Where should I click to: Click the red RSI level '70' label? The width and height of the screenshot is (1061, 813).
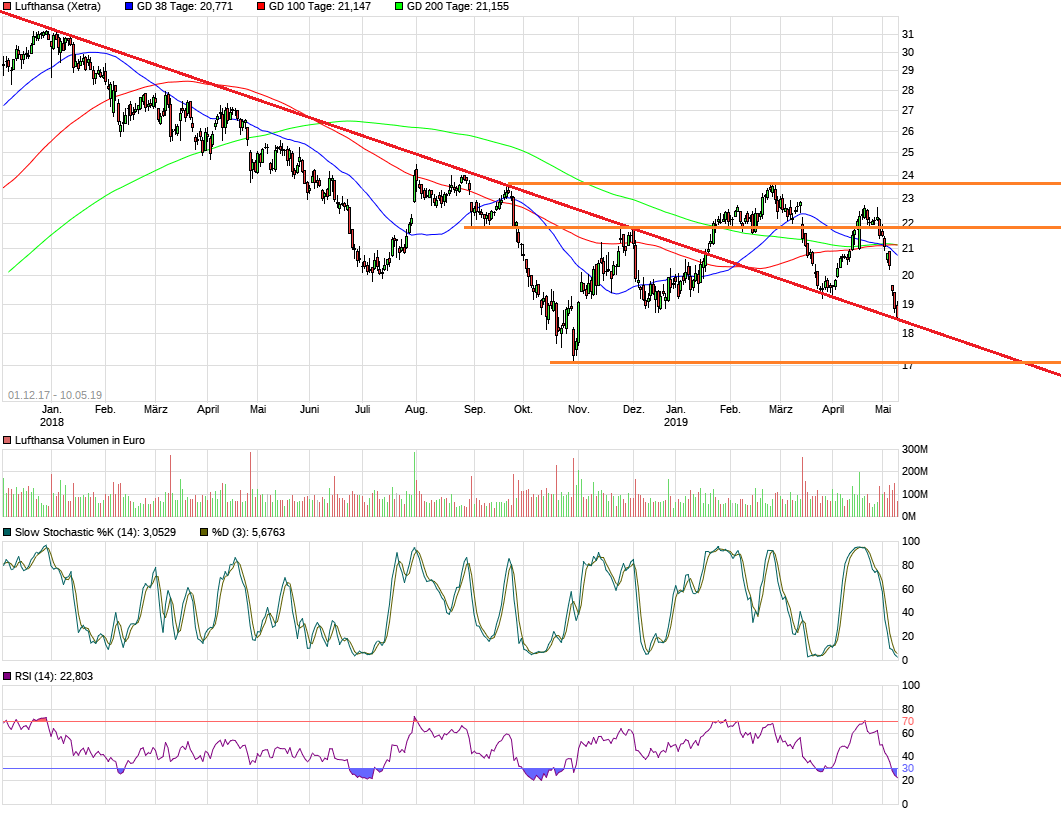pos(907,721)
